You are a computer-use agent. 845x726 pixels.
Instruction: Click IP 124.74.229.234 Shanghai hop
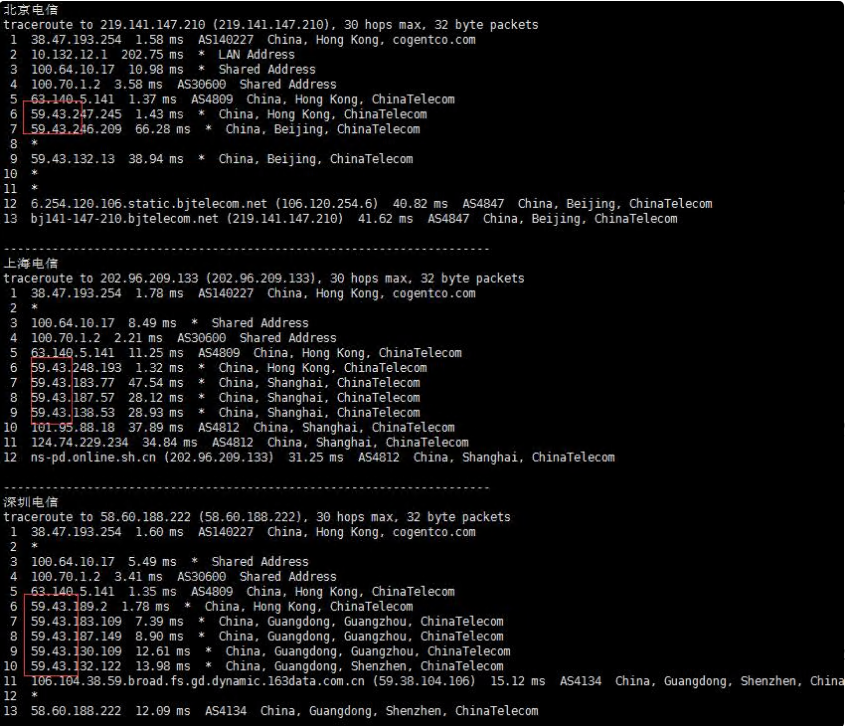click(80, 442)
